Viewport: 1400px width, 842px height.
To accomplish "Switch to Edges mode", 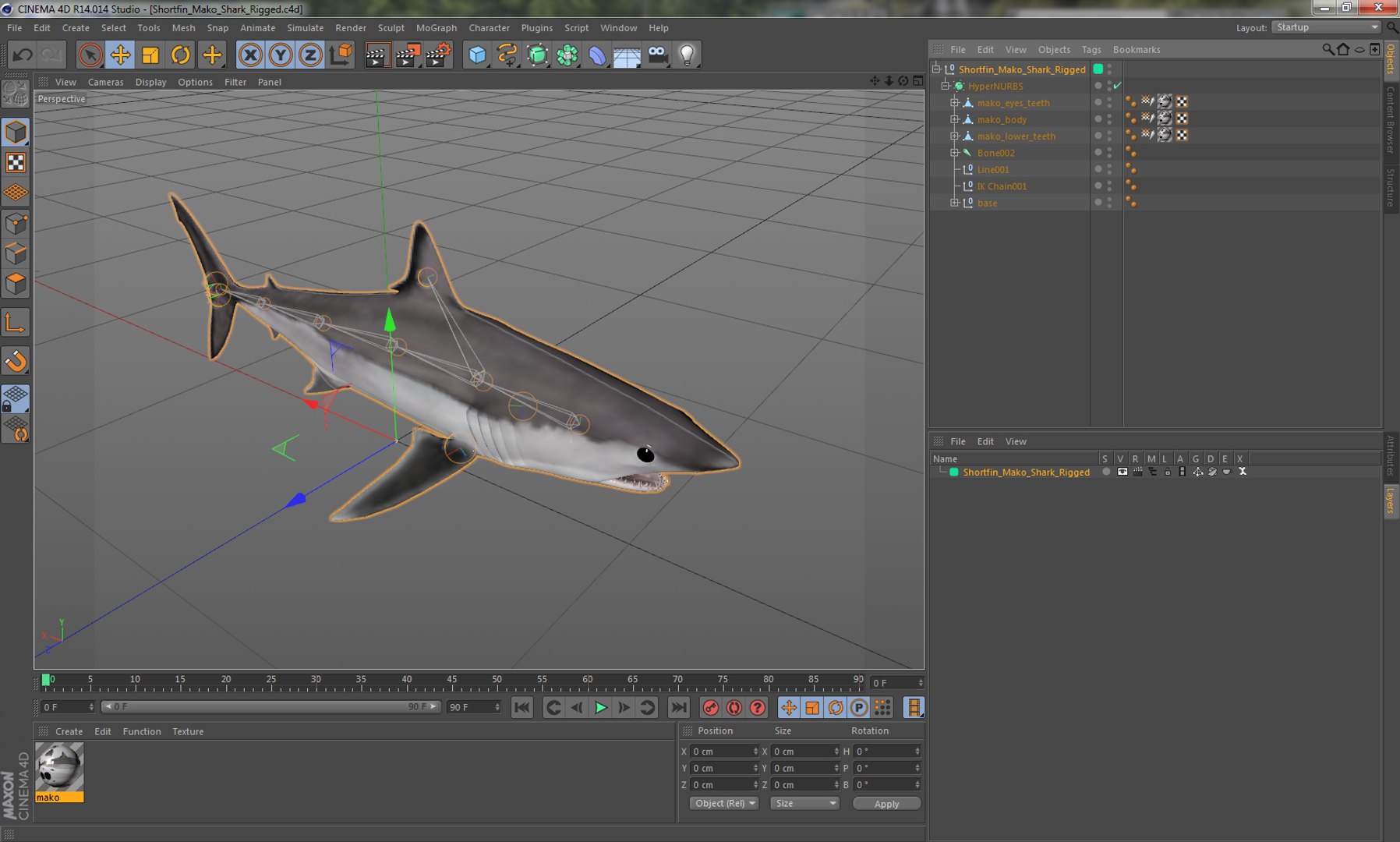I will [x=16, y=254].
